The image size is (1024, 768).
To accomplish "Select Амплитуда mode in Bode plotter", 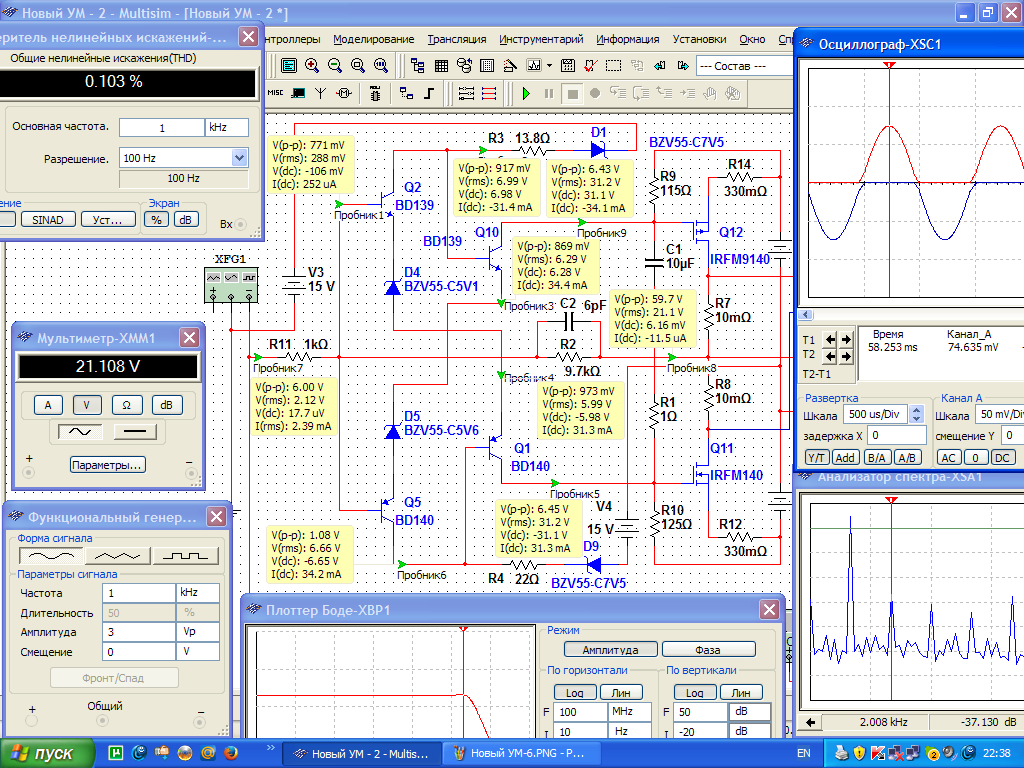I will coord(610,650).
